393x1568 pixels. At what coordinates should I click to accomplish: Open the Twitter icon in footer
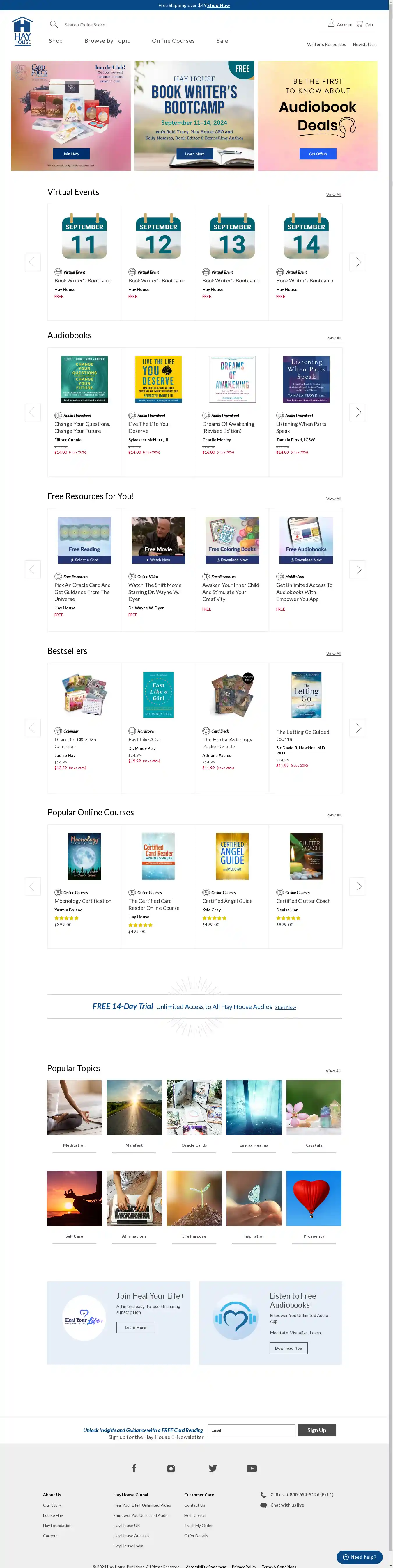[213, 1468]
